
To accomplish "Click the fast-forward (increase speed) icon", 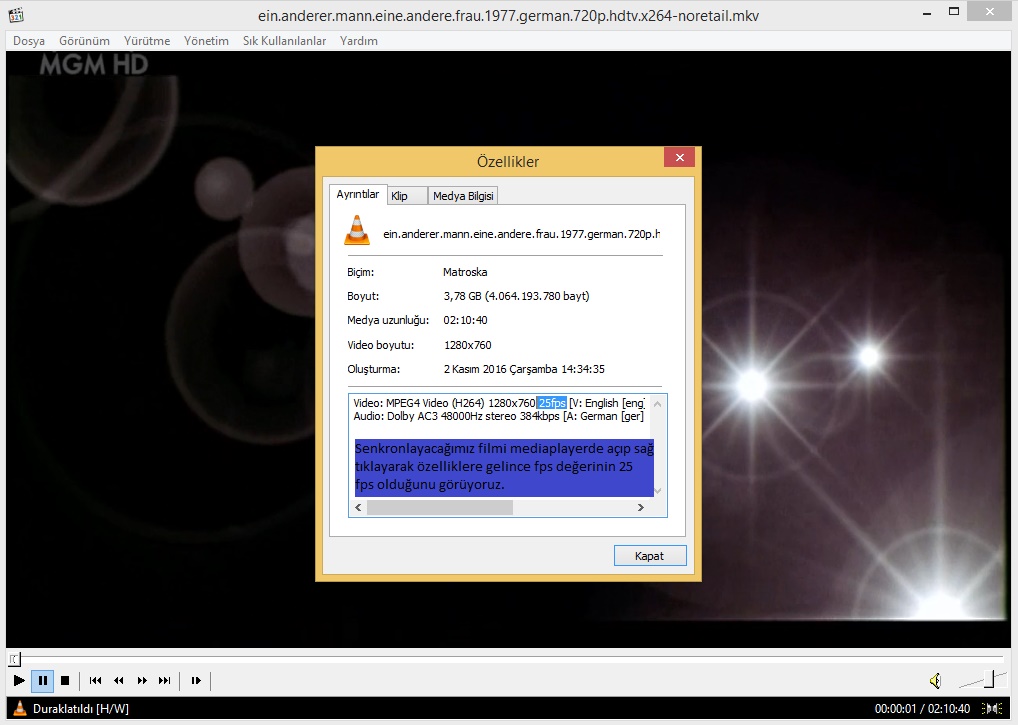I will 142,680.
